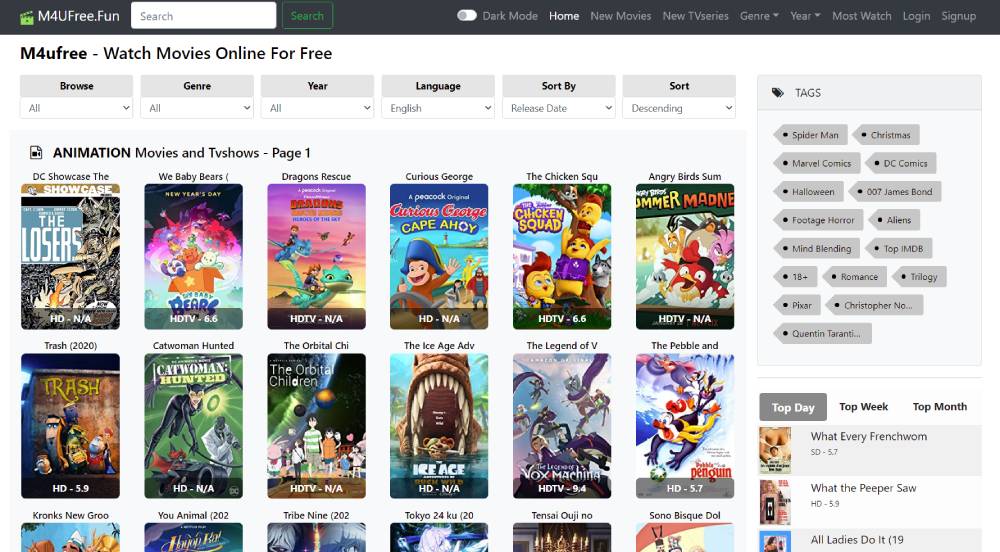
Task: Click the Romance tag
Action: coord(854,277)
